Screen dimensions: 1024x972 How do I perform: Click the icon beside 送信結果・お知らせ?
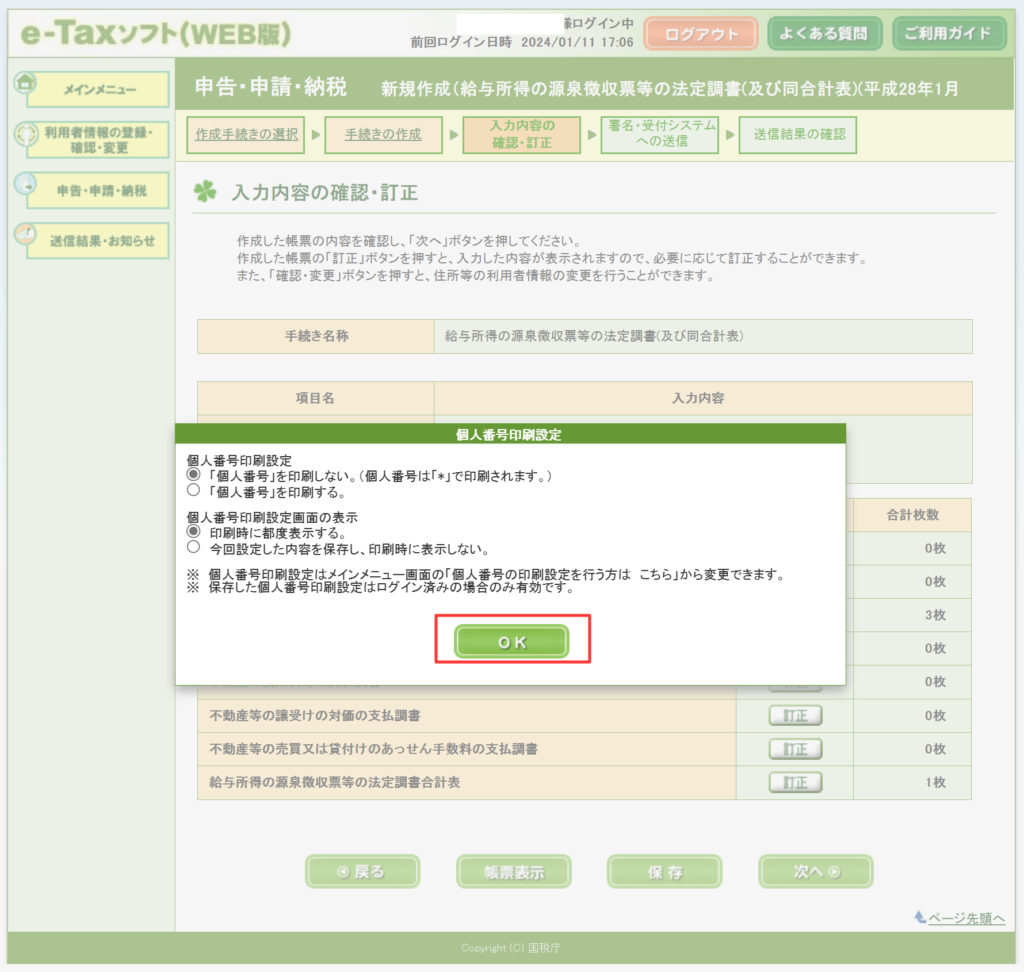[x=25, y=234]
